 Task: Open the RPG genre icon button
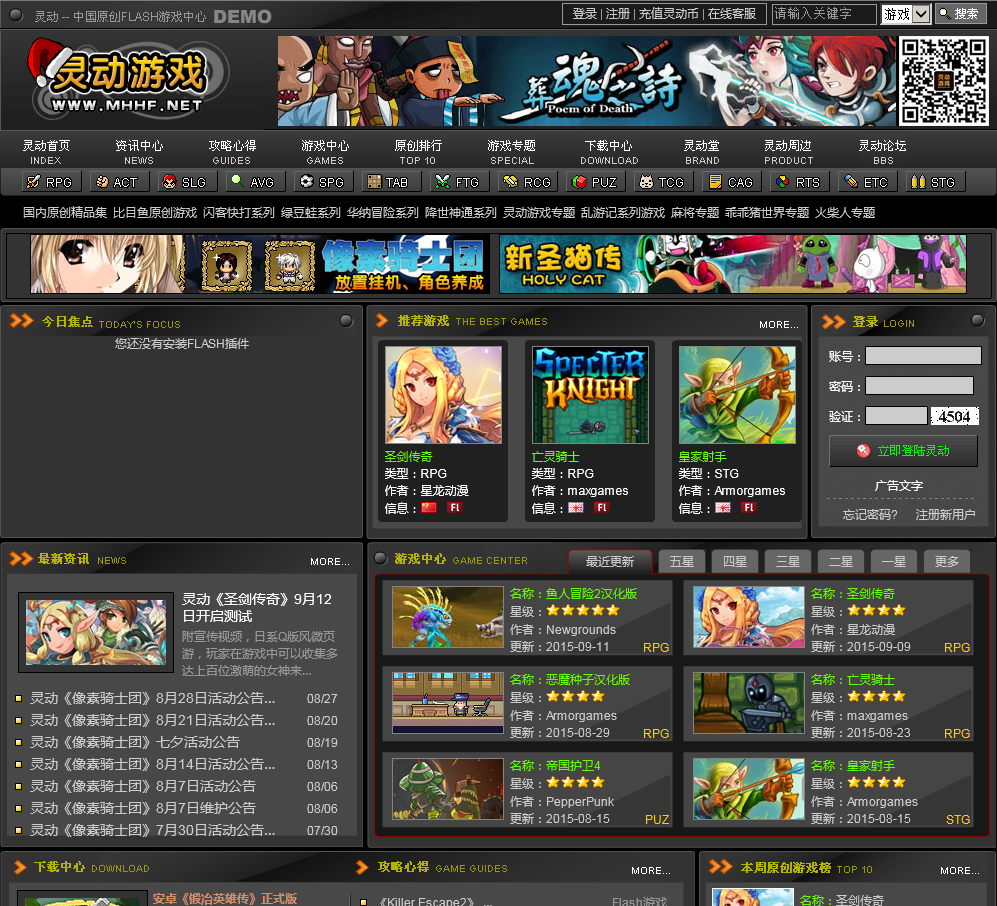tap(52, 182)
